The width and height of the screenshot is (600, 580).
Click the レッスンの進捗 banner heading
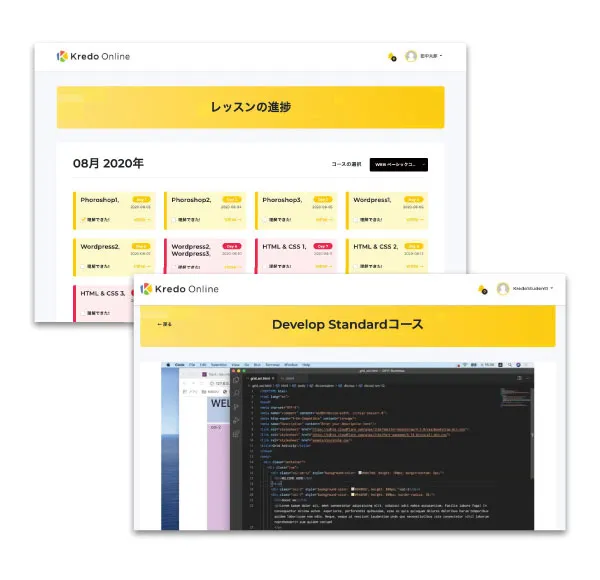tap(251, 107)
